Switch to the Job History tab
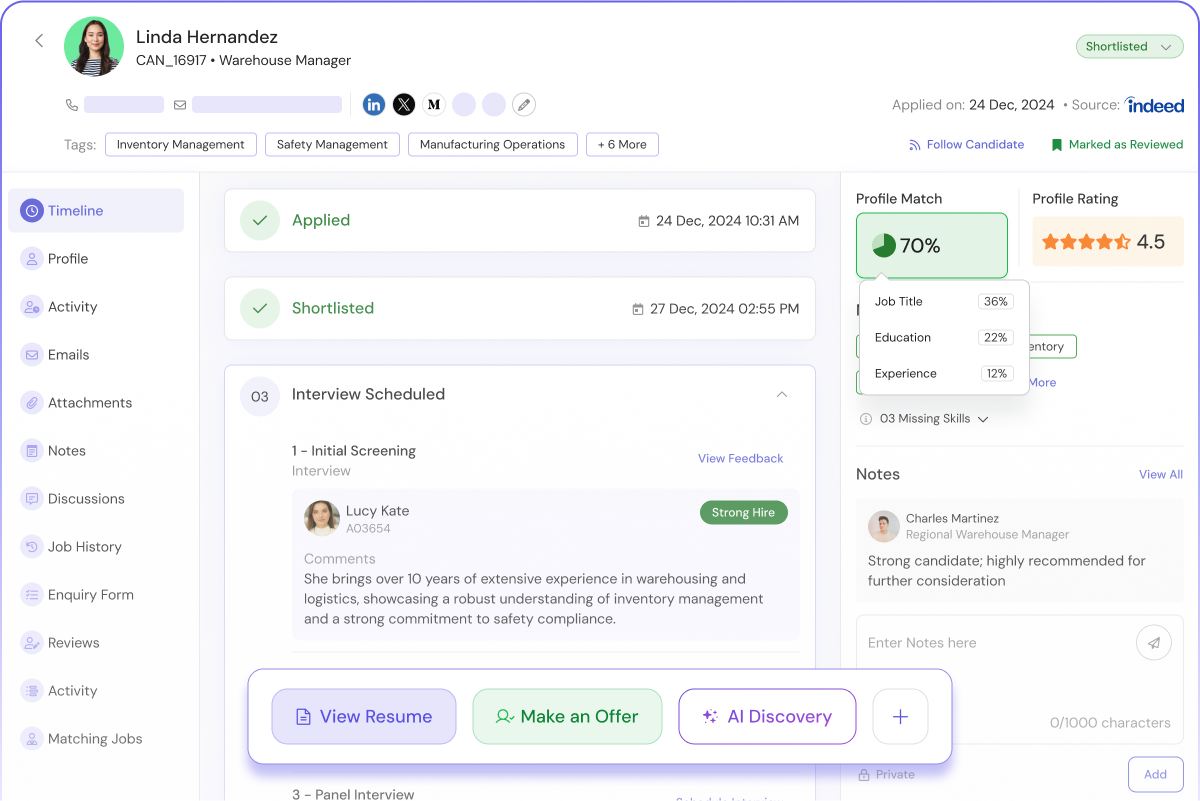Image resolution: width=1200 pixels, height=801 pixels. click(84, 547)
